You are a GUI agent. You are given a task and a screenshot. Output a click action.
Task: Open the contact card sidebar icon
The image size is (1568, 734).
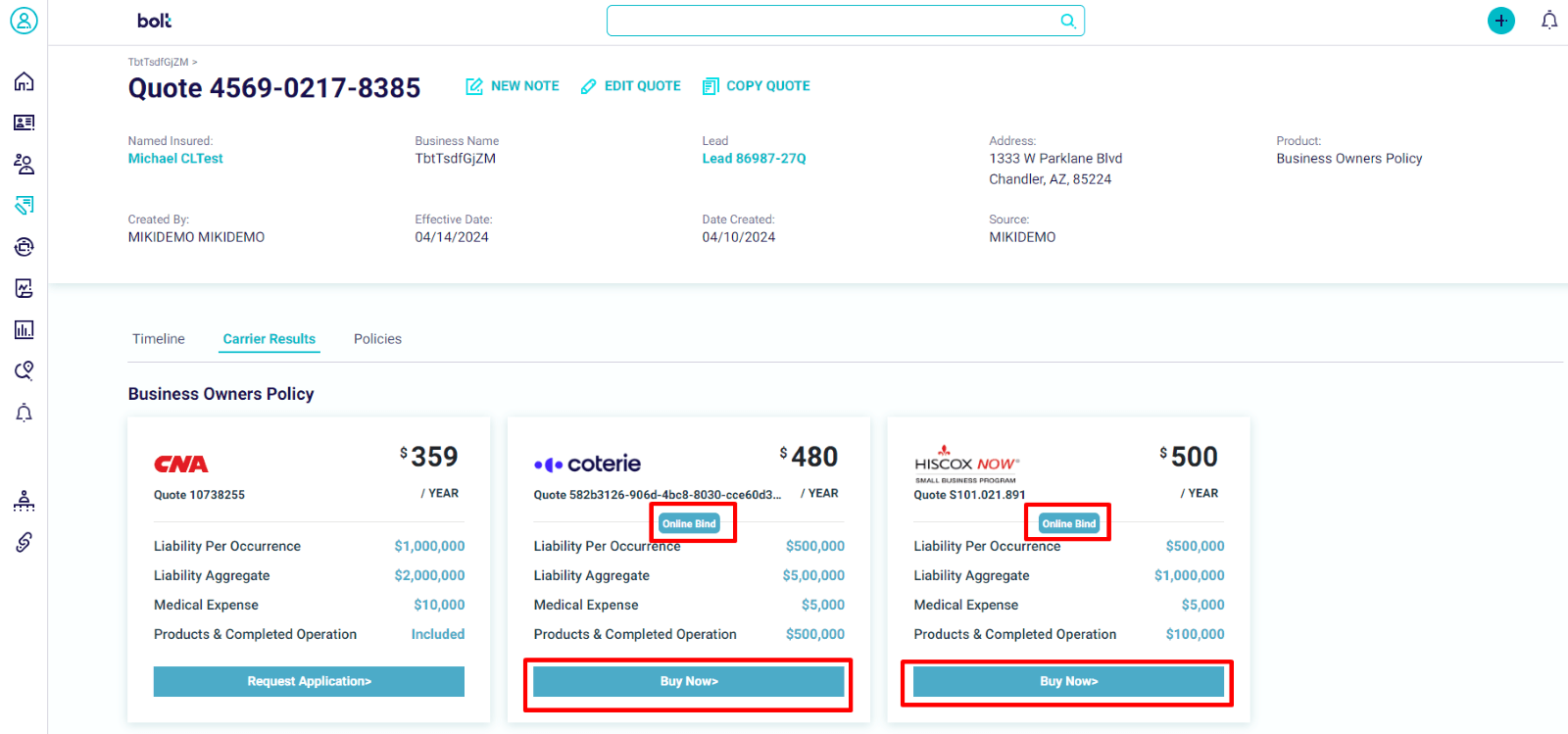pyautogui.click(x=24, y=122)
